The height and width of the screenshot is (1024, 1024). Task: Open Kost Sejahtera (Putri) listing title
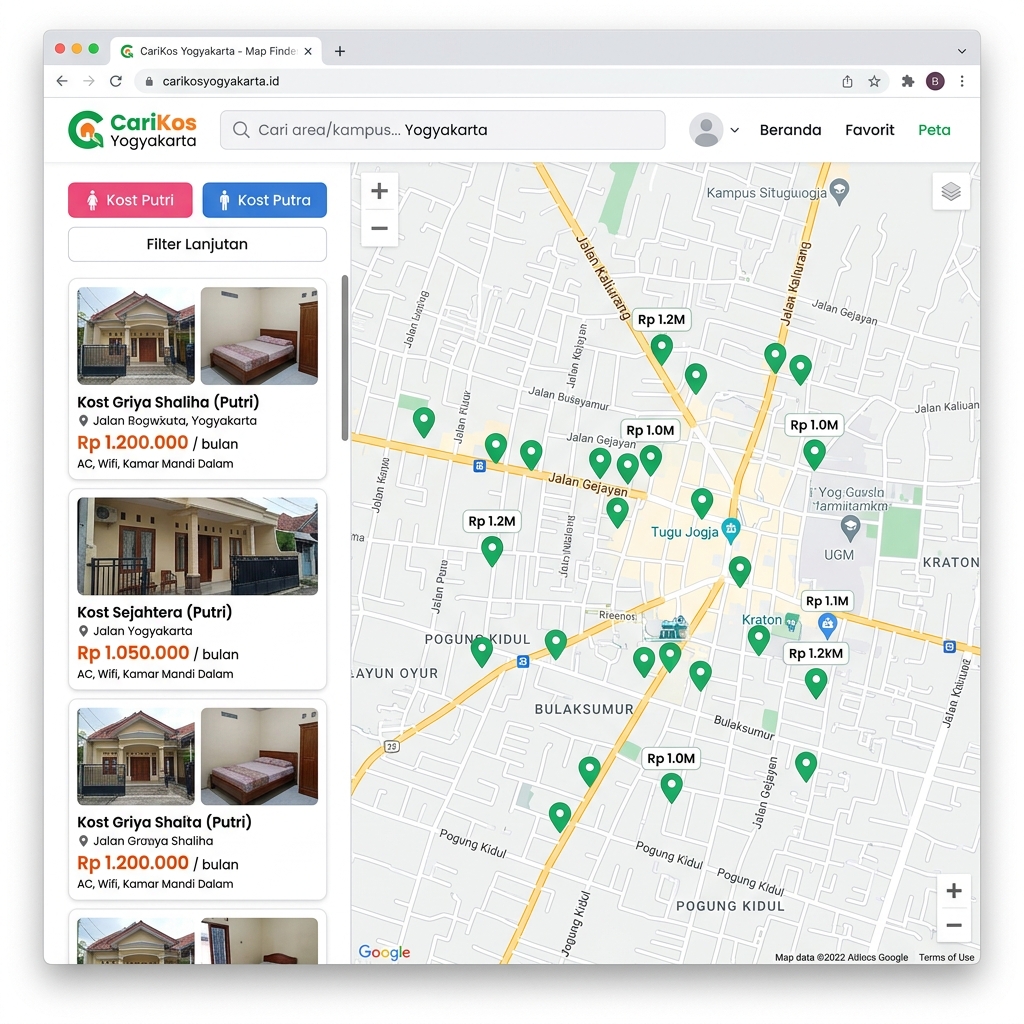pos(155,612)
